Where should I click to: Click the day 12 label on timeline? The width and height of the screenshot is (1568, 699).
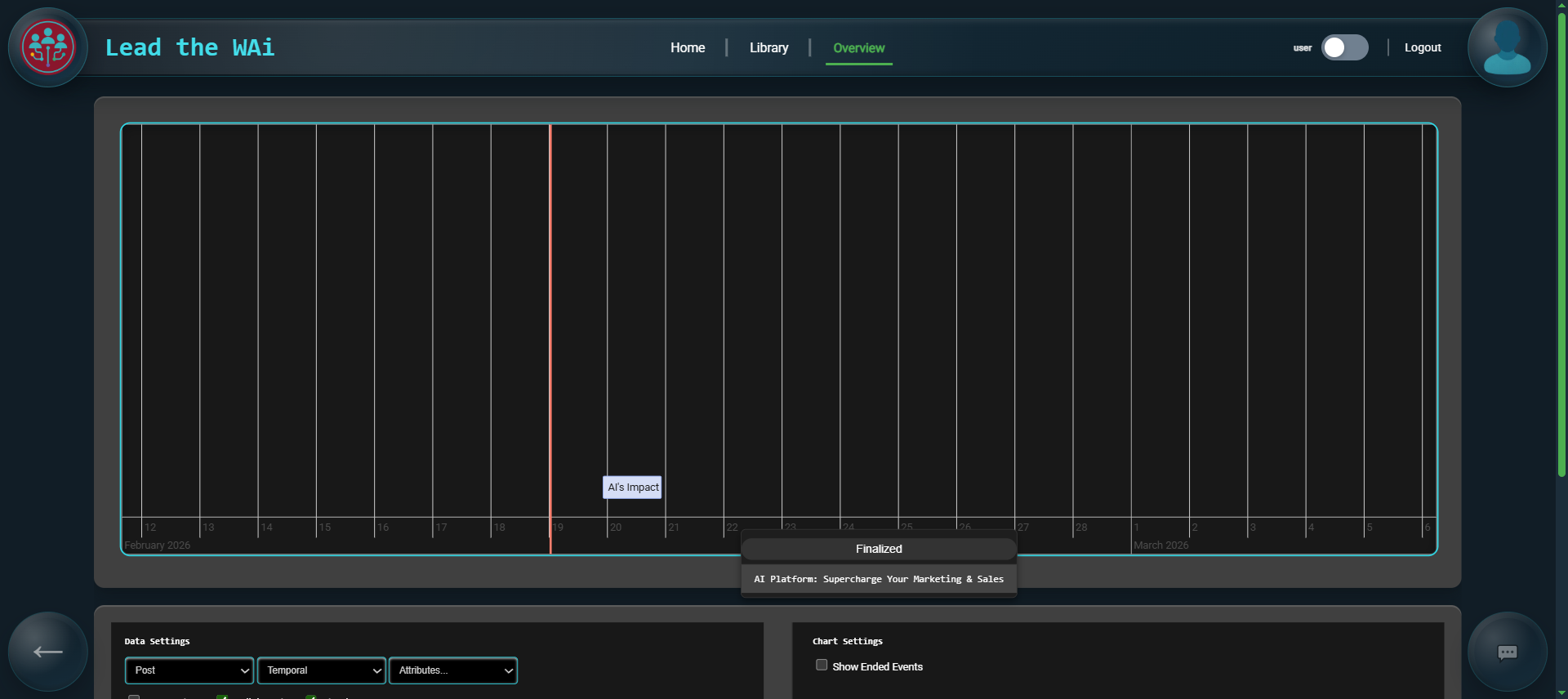tap(150, 528)
